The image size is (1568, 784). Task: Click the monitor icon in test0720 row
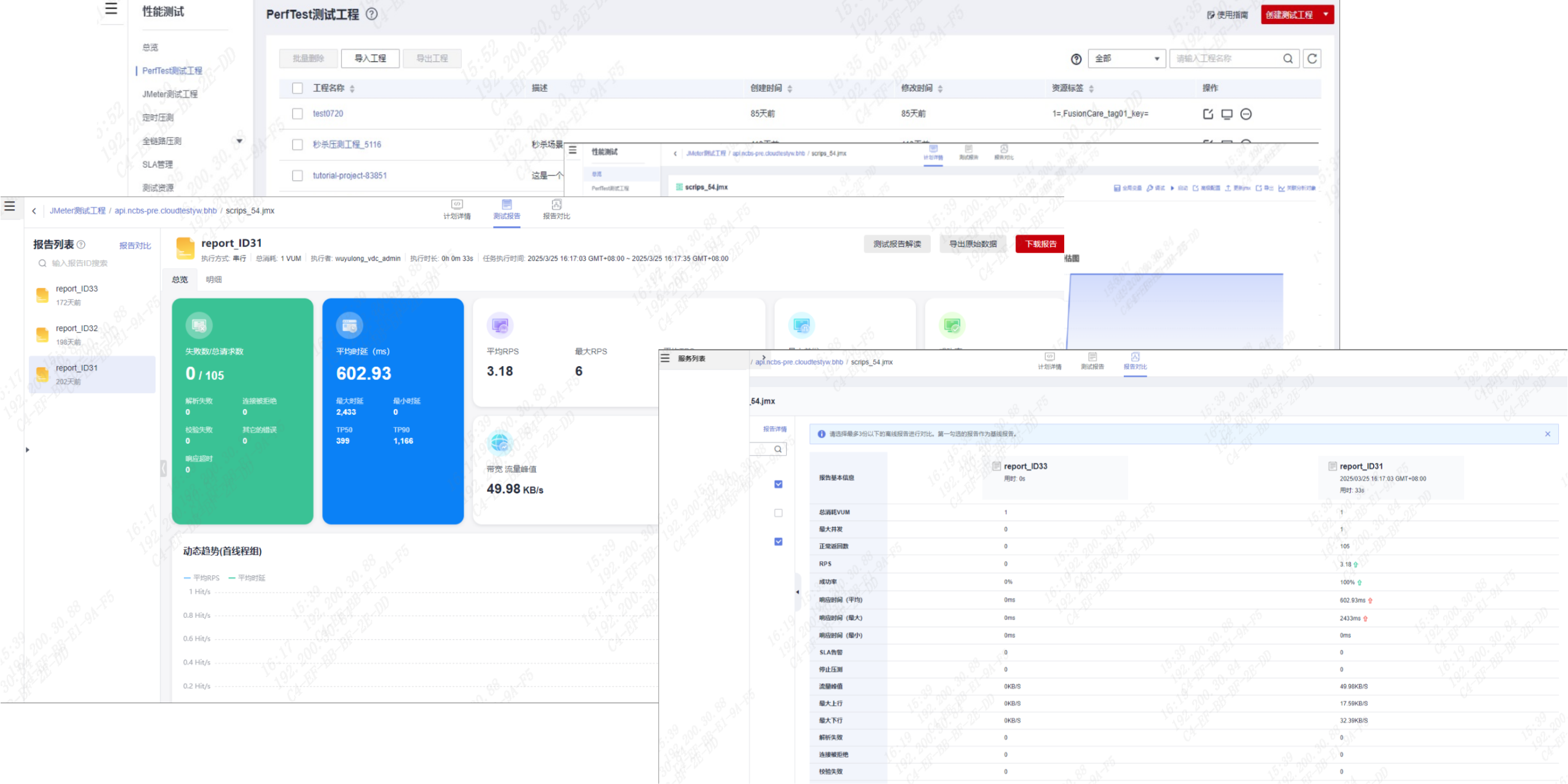(x=1227, y=114)
